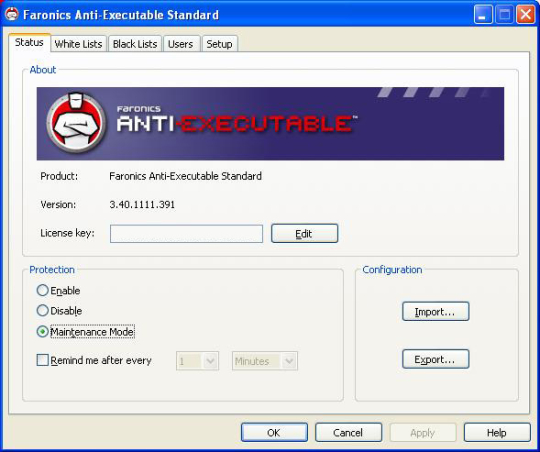Tick the Remind me after every checkbox
Screen dimensions: 540x452
pos(43,360)
